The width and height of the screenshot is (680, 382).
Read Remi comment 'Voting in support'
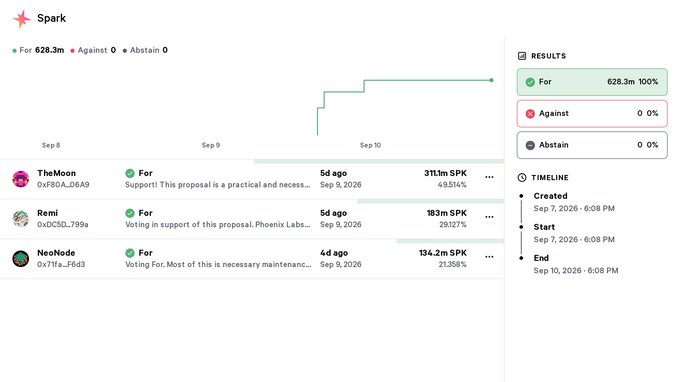click(218, 225)
